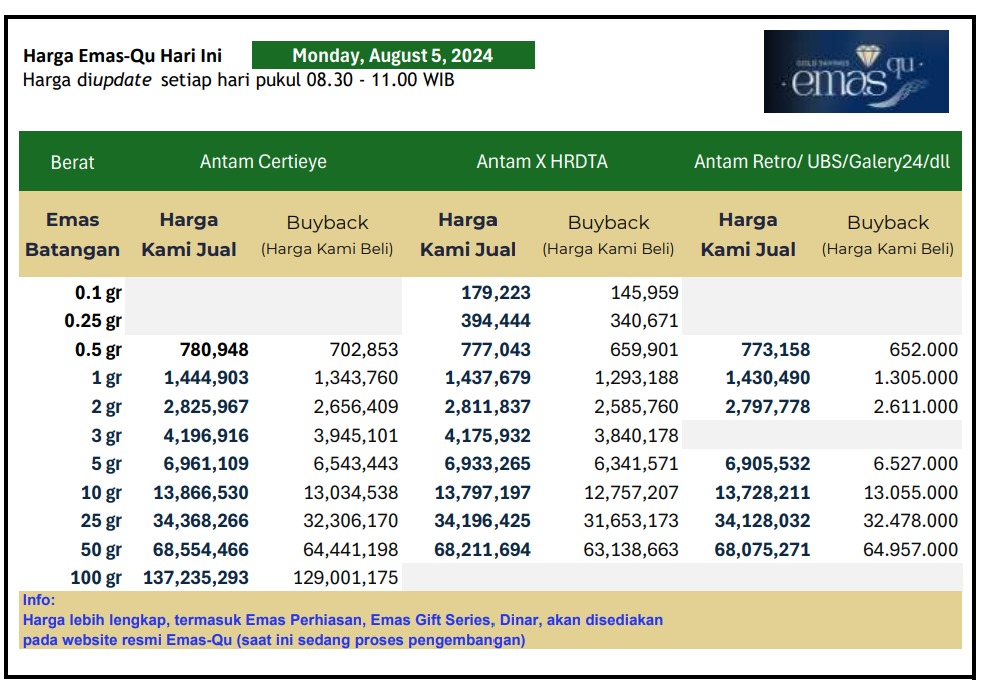Screen dimensions: 984x682
Task: Select the 0.1 gr row label
Action: click(x=99, y=293)
